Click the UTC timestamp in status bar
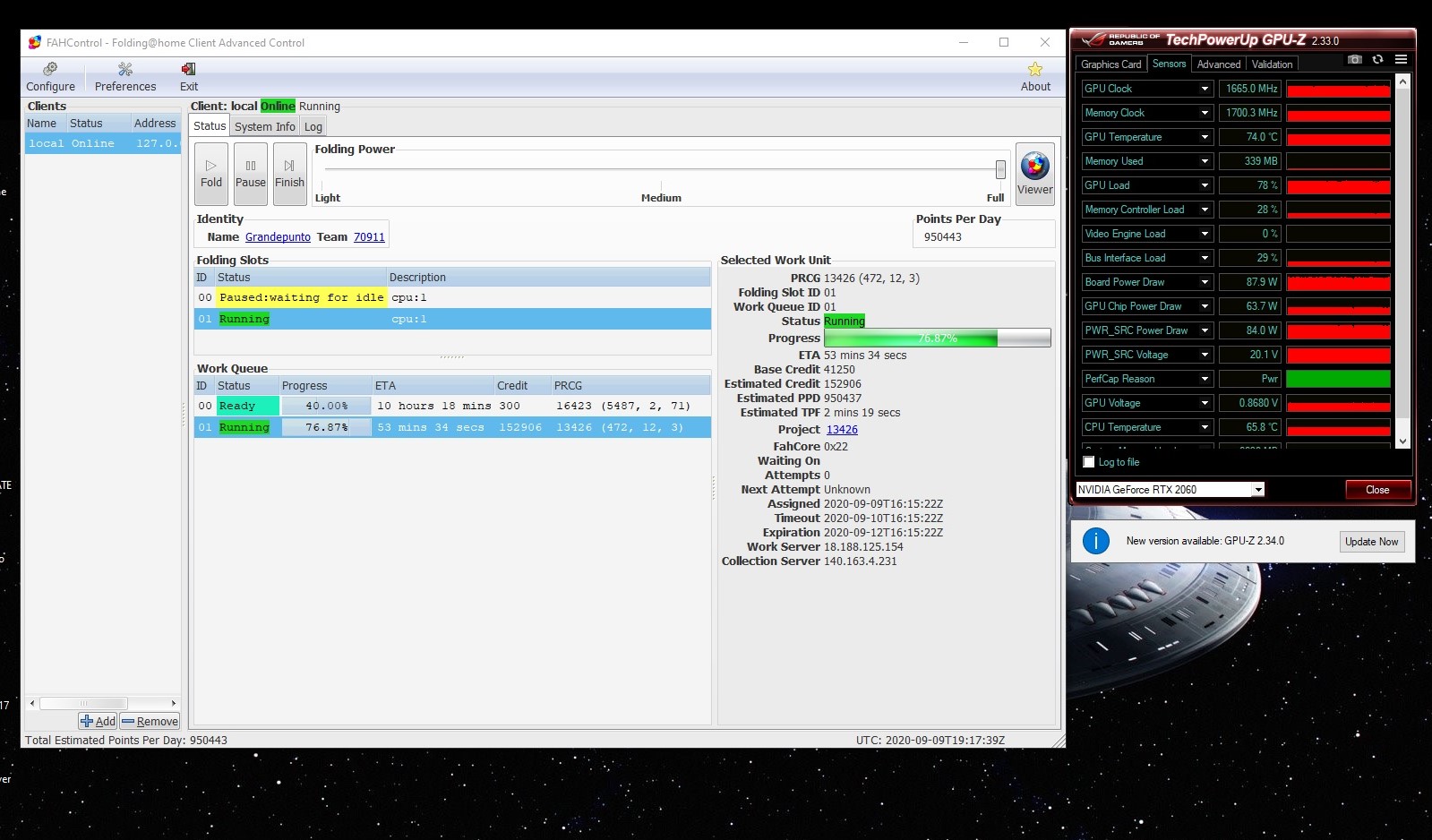 [930, 741]
